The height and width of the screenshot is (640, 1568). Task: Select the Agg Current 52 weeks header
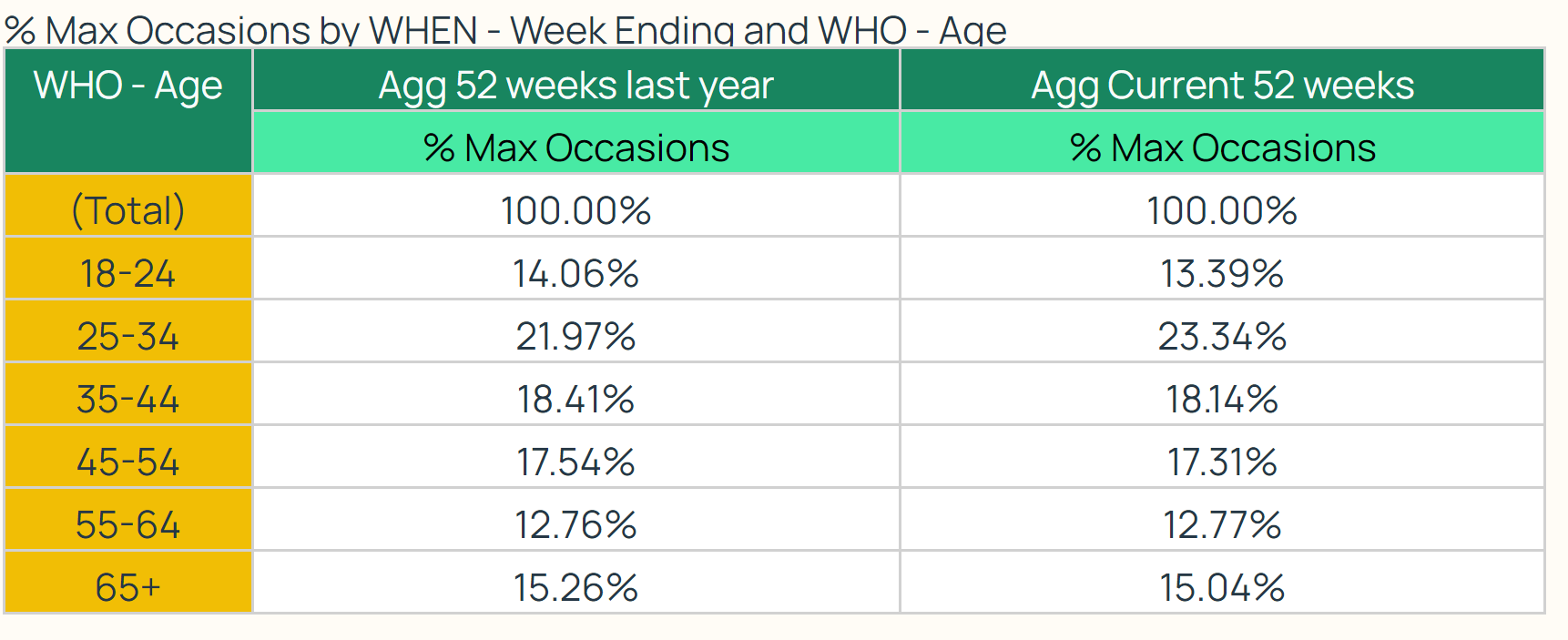(1222, 80)
